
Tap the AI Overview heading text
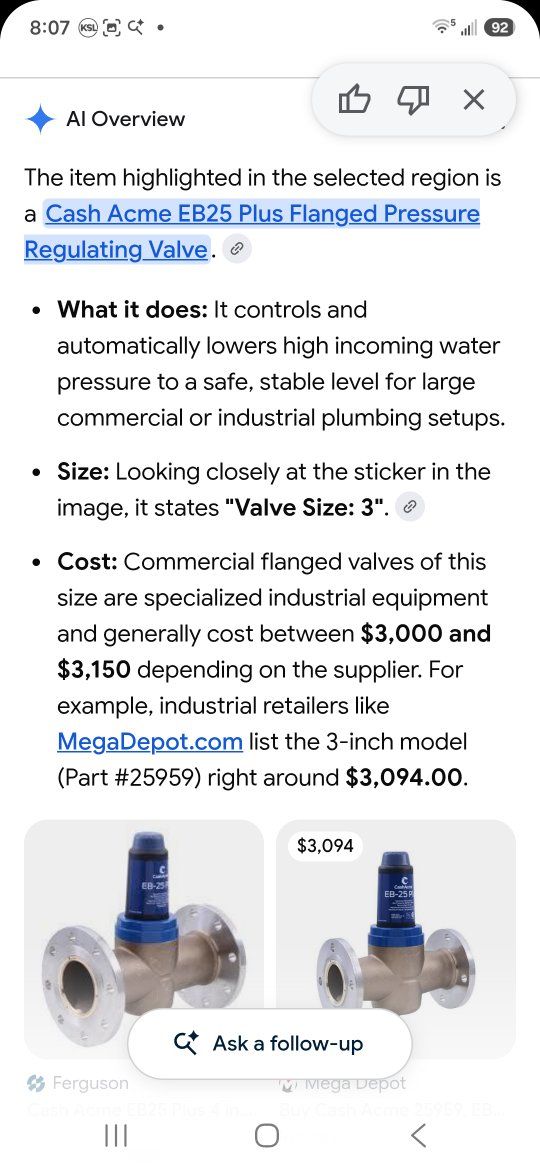tap(125, 119)
